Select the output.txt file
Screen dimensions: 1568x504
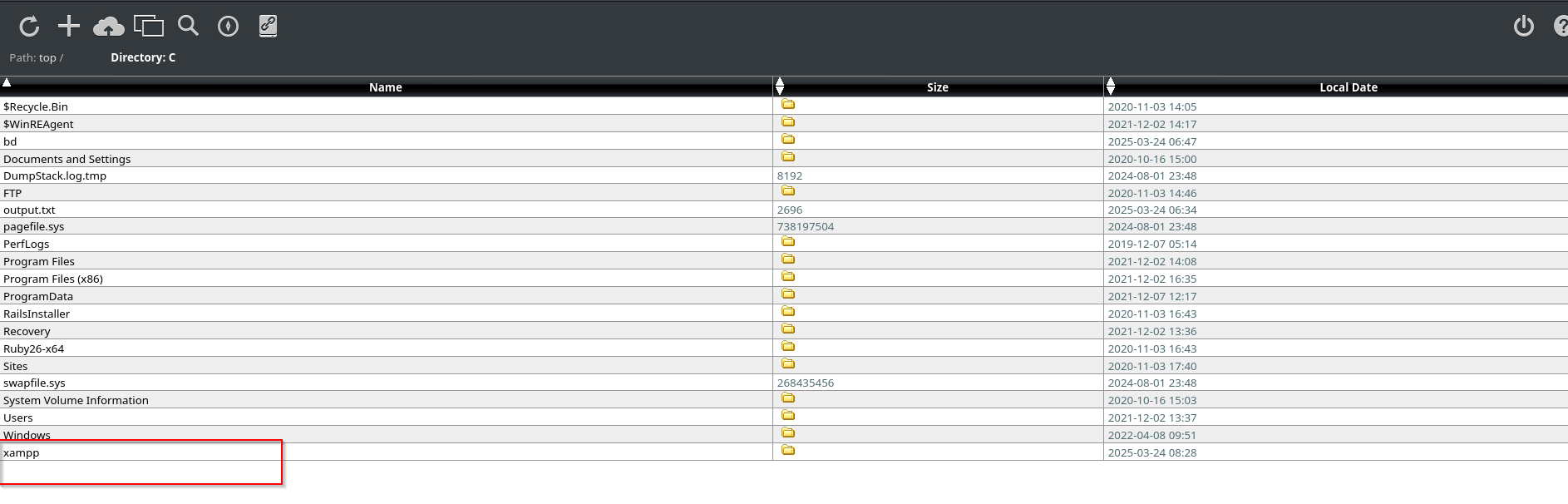(x=29, y=210)
